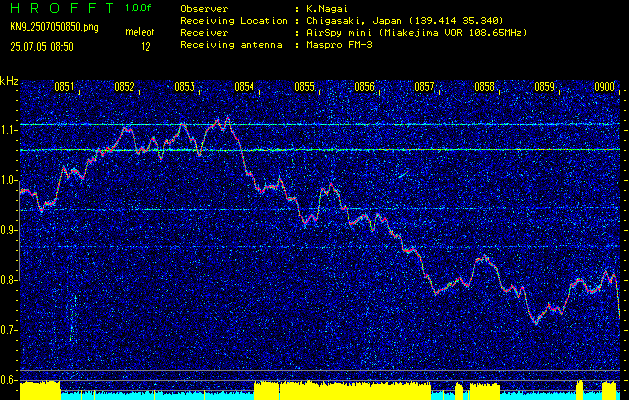This screenshot has height=400, width=629.
Task: Click the 0855 time marker
Action: 304,86
